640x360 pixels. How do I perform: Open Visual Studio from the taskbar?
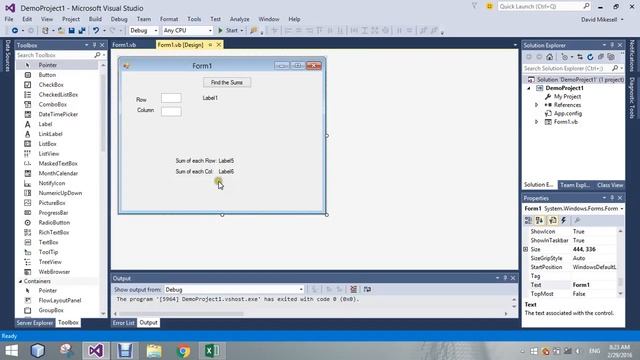[x=96, y=351]
